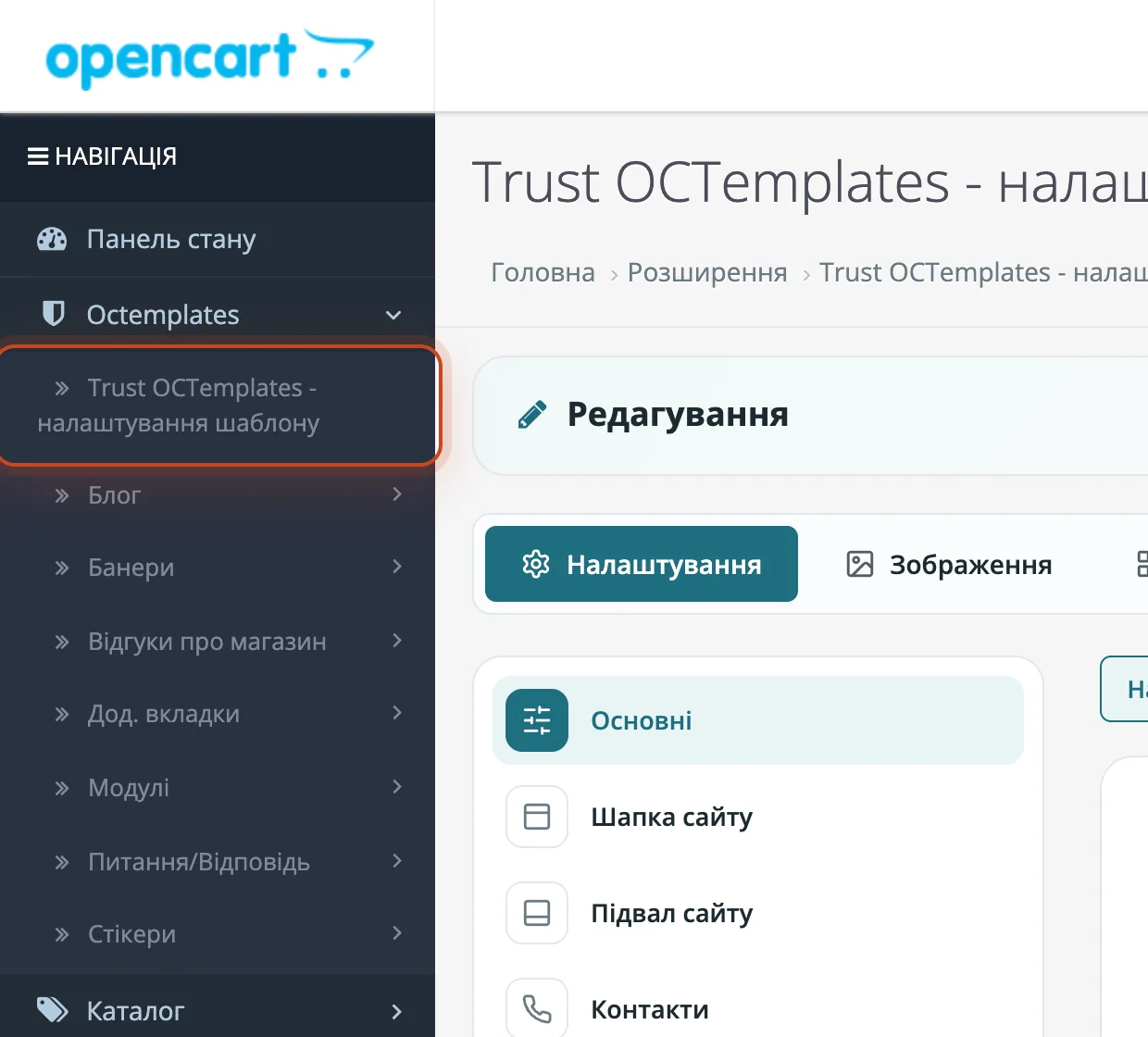1148x1037 pixels.
Task: Expand the Каталог menu arrow
Action: [397, 1011]
